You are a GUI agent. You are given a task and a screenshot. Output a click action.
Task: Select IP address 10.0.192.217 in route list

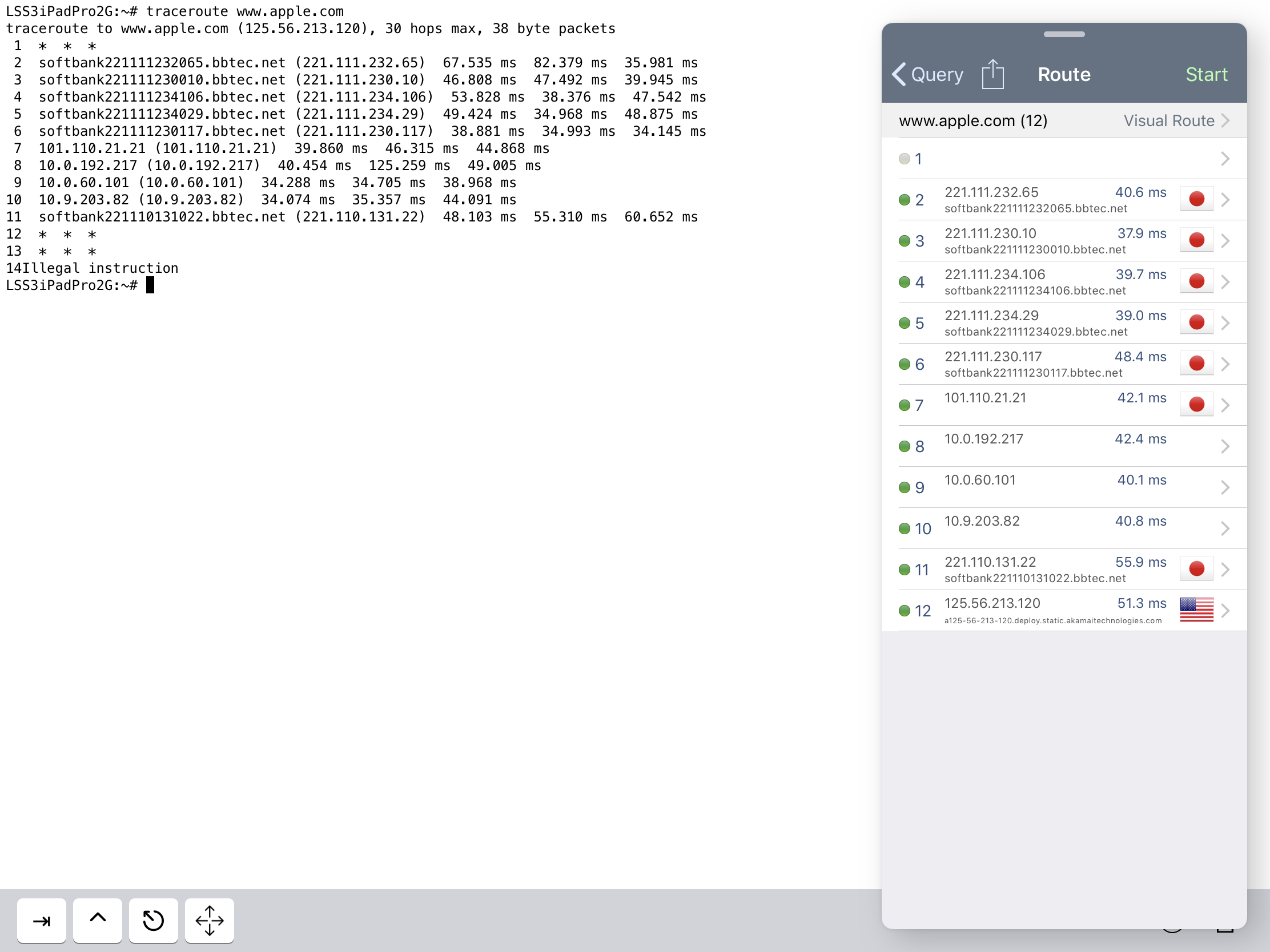point(984,439)
